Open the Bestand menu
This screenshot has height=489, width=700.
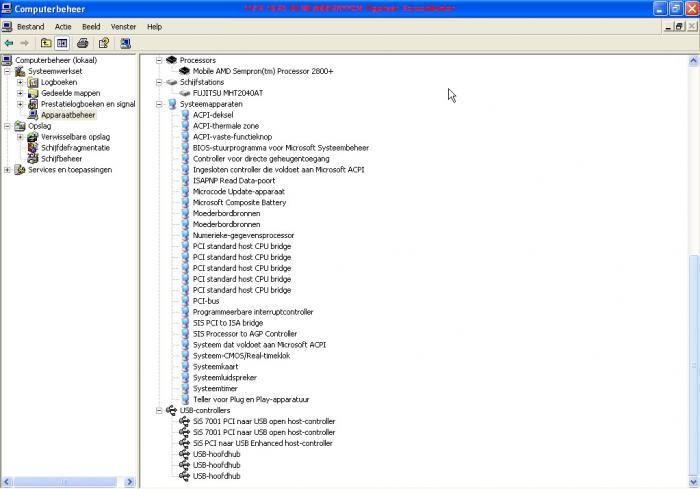point(30,27)
